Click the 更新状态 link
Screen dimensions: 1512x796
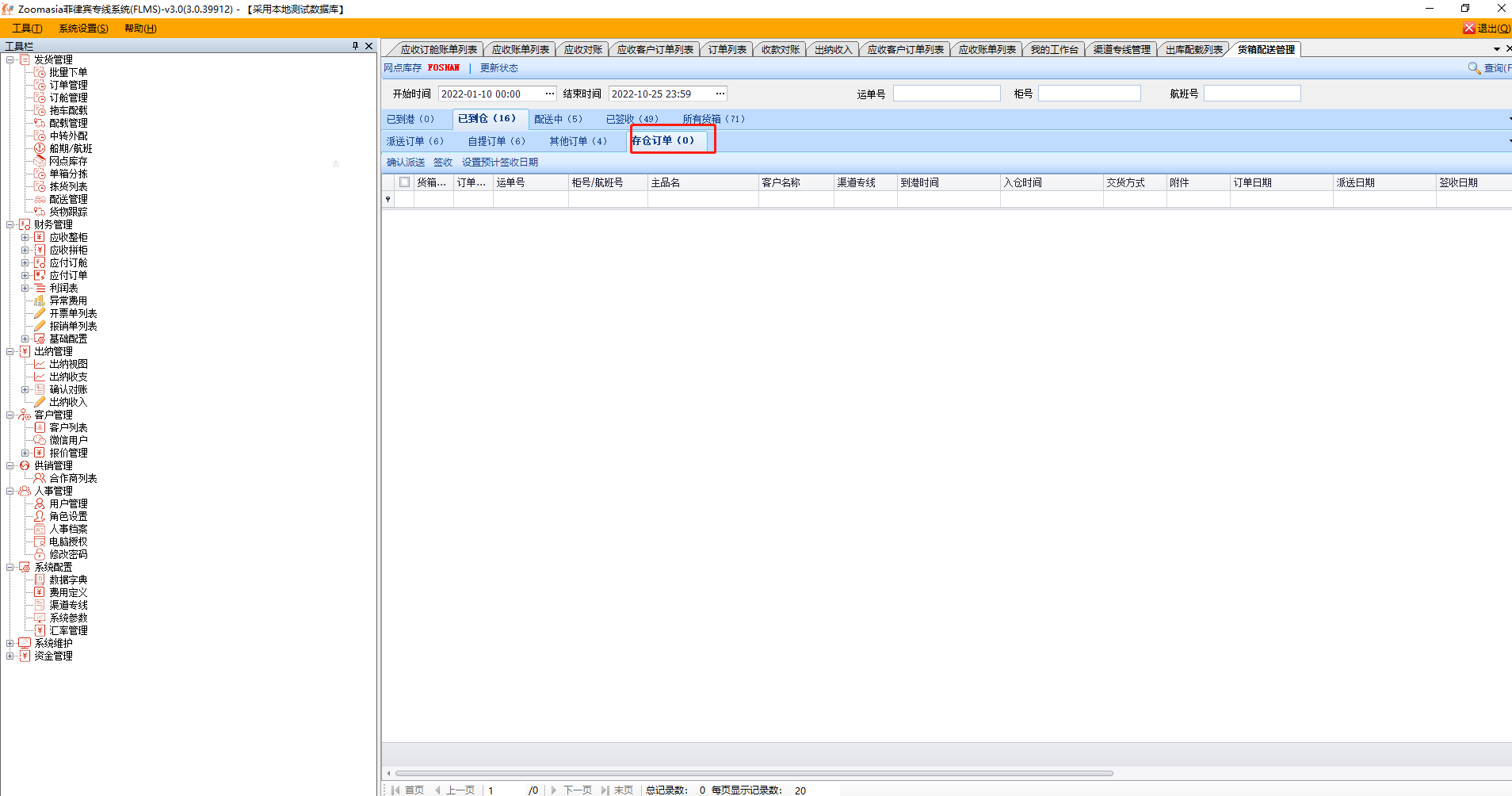(499, 68)
